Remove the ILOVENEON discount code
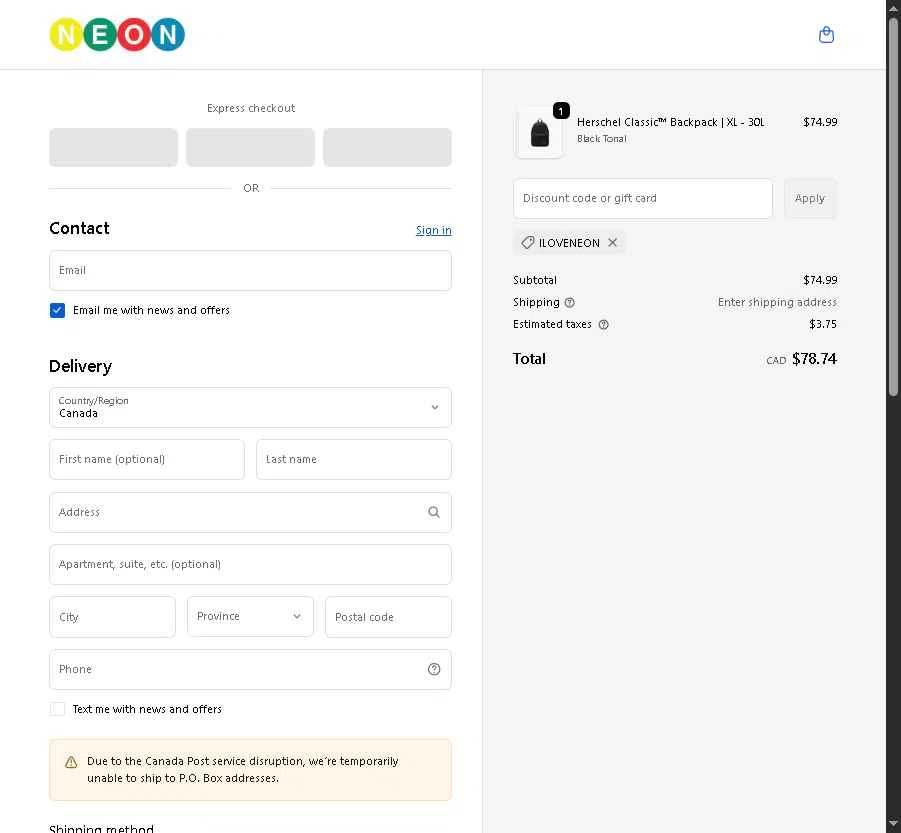901x833 pixels. point(613,242)
